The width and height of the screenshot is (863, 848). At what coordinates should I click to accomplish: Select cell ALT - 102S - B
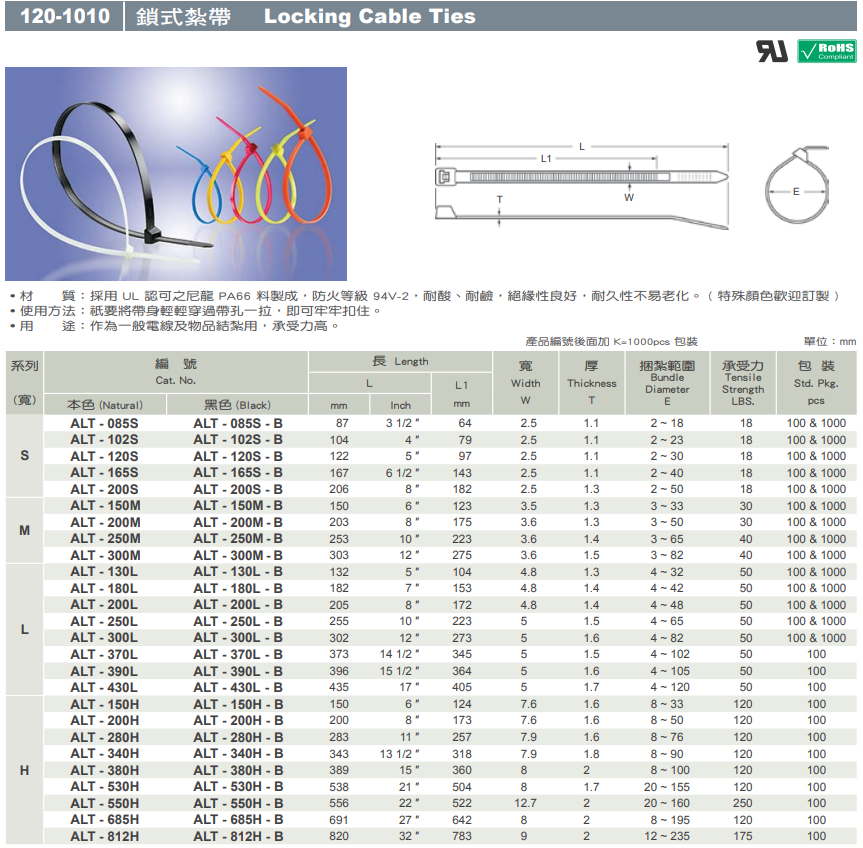point(238,440)
